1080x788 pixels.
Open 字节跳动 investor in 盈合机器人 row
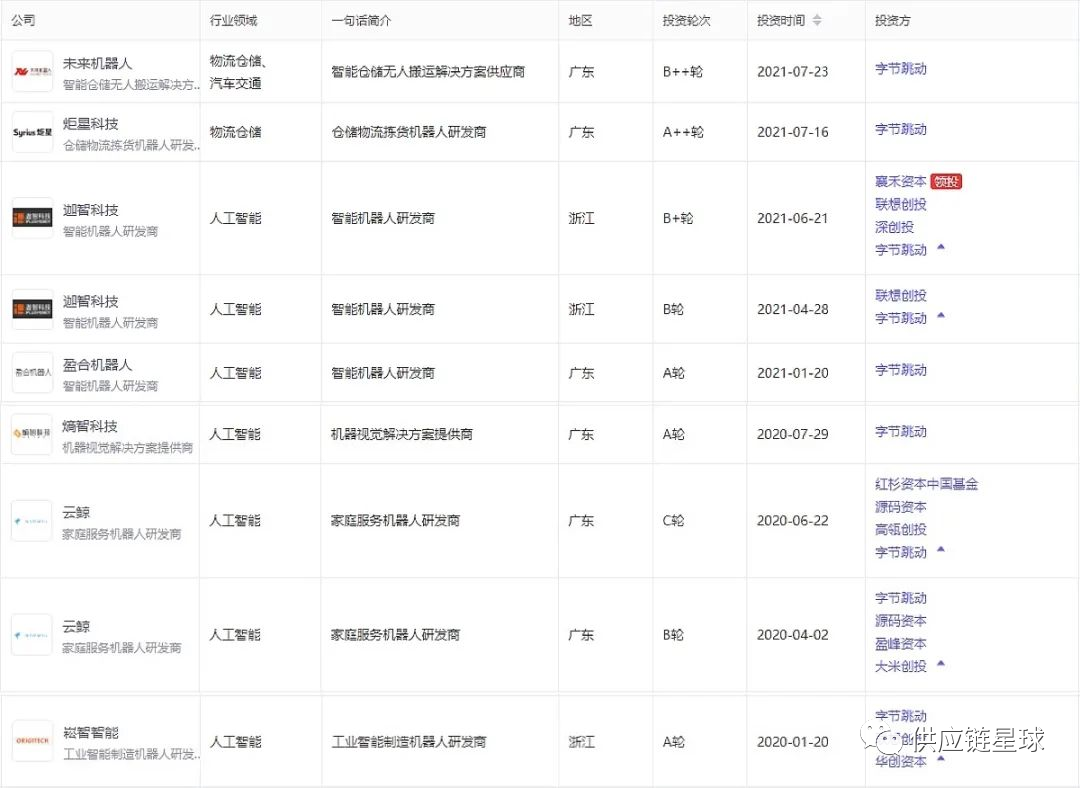pos(901,370)
